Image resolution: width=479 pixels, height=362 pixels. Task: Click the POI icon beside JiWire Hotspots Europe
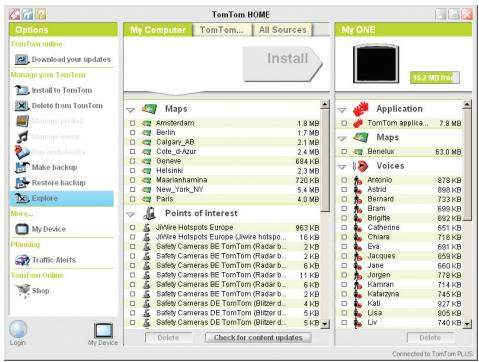146,228
